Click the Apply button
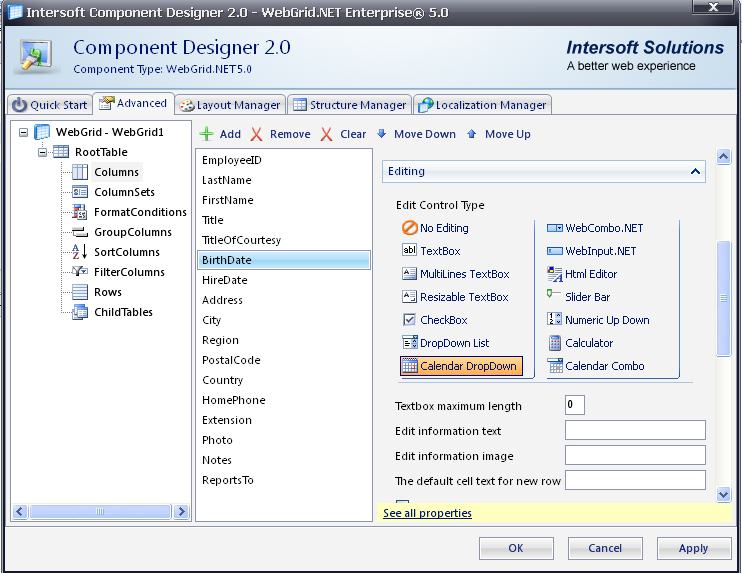The height and width of the screenshot is (573, 742). pyautogui.click(x=693, y=548)
